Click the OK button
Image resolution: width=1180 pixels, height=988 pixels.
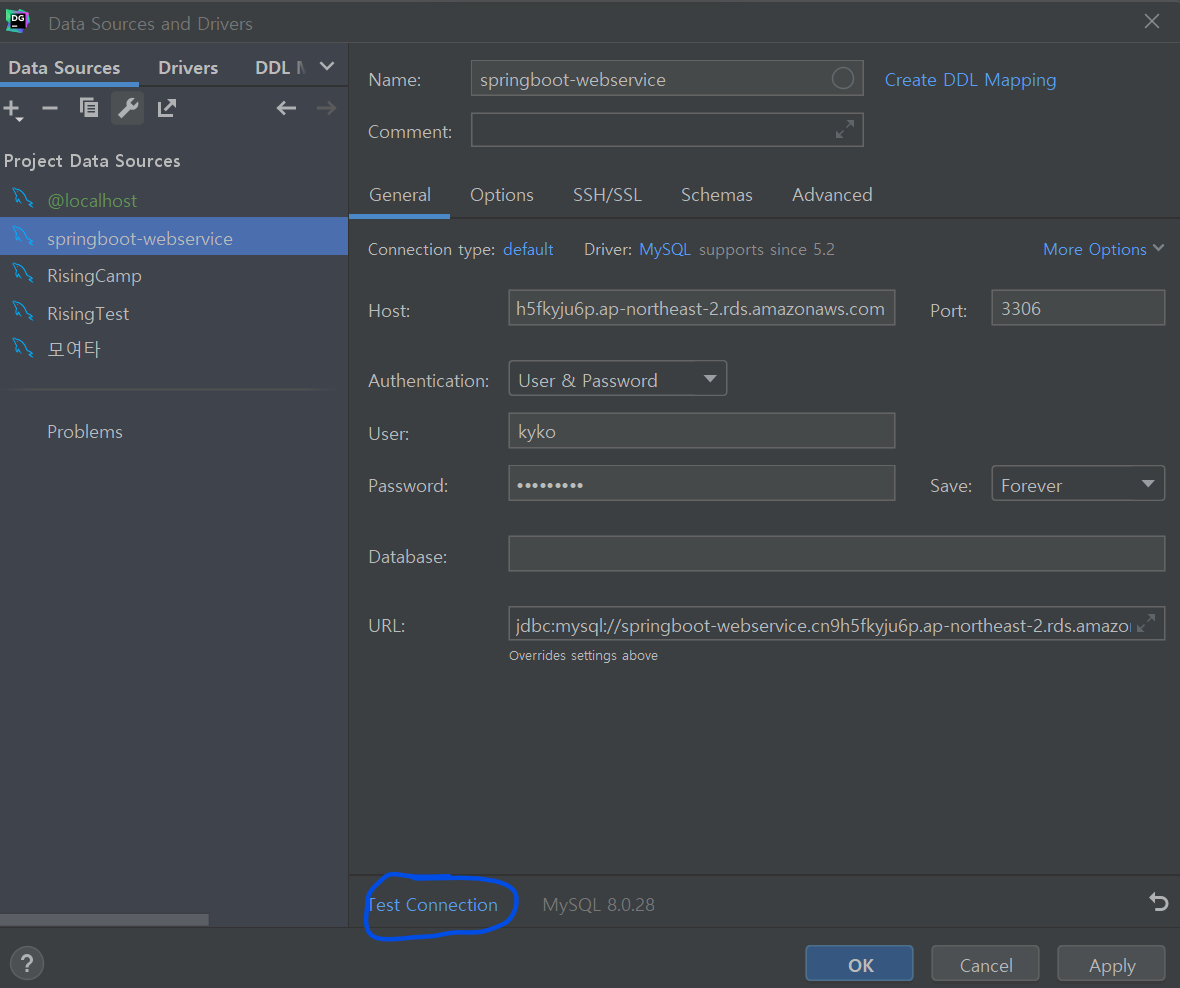(859, 964)
